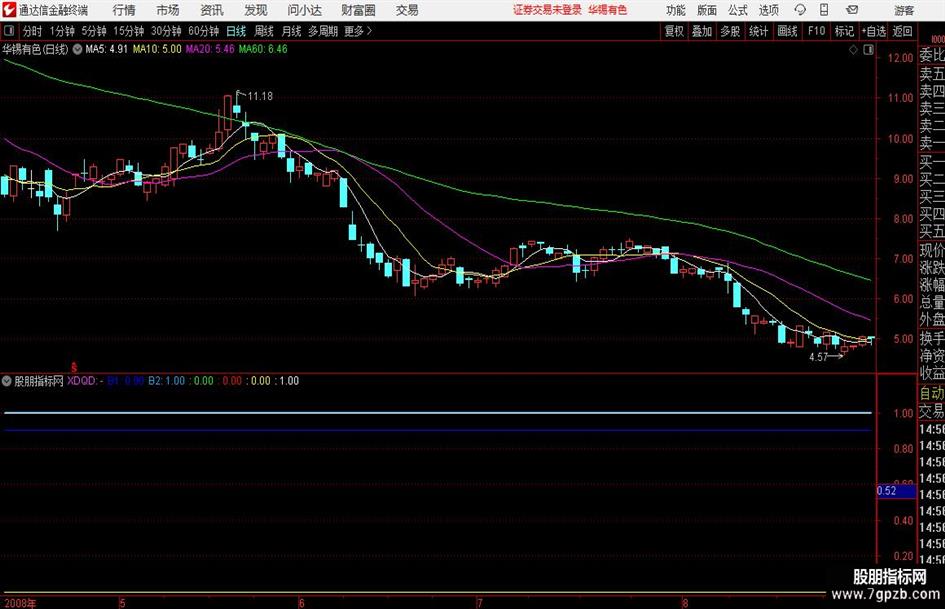
Task: Switch to the 15分钟 period
Action: (129, 31)
